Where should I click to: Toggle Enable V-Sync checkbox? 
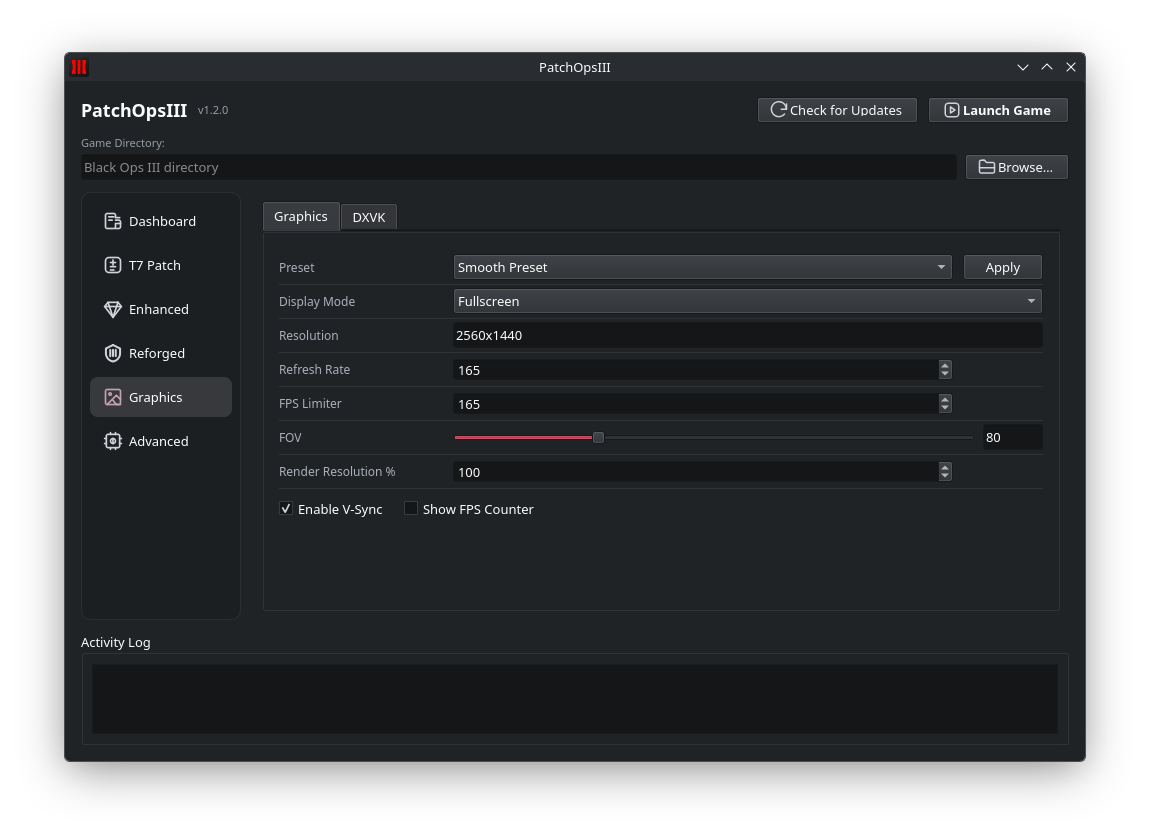click(x=286, y=509)
